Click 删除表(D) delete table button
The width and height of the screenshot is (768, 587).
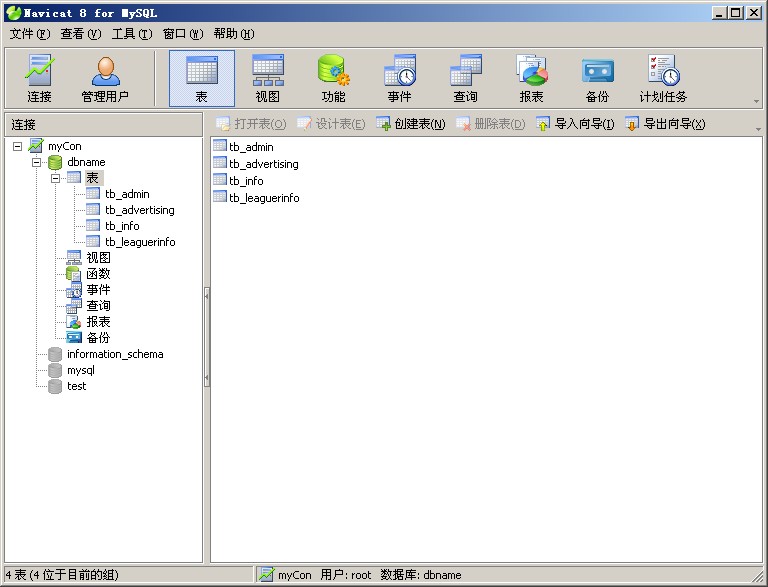[x=491, y=124]
